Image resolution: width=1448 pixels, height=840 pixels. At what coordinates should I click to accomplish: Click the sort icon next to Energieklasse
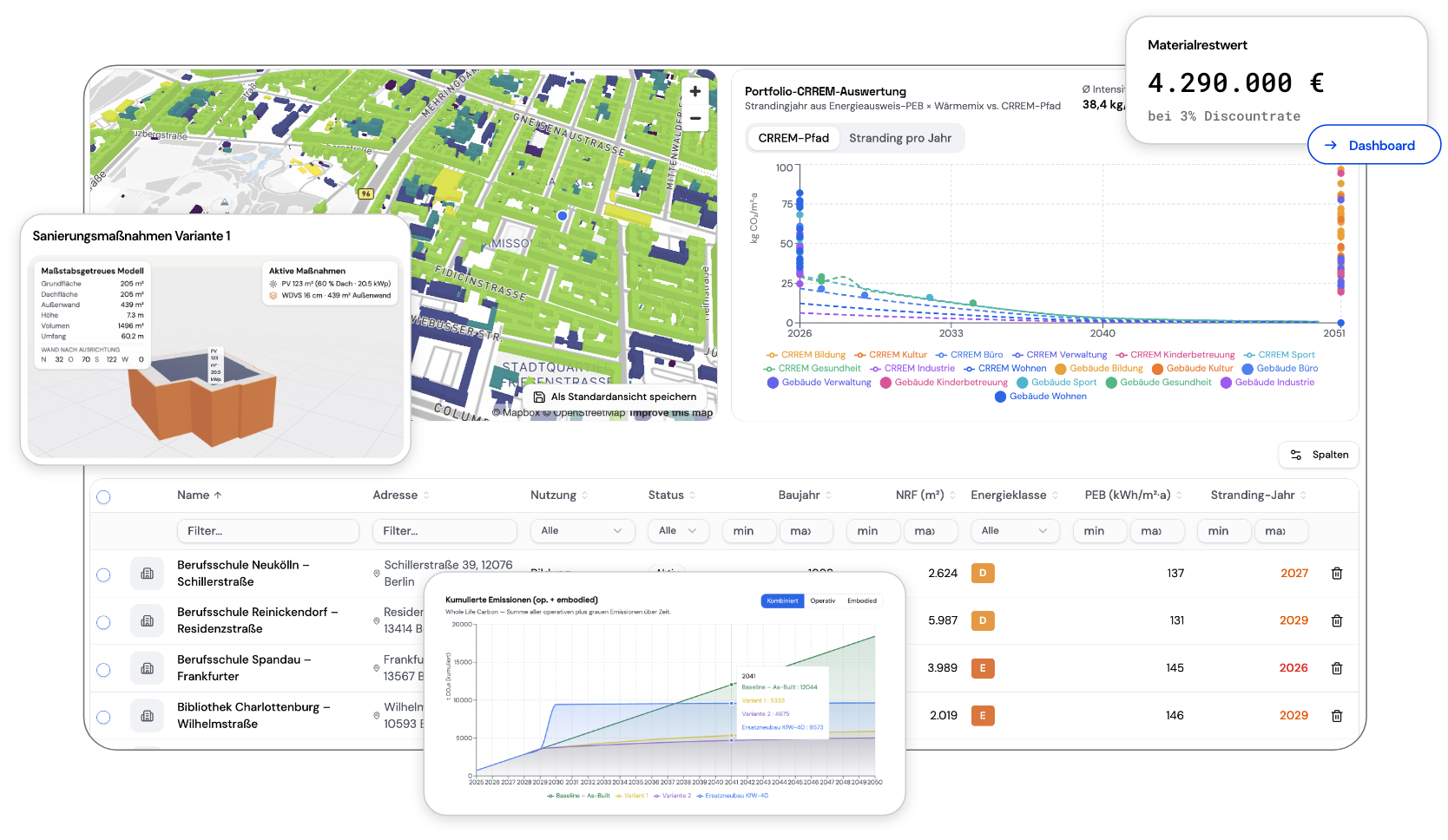coord(1055,495)
